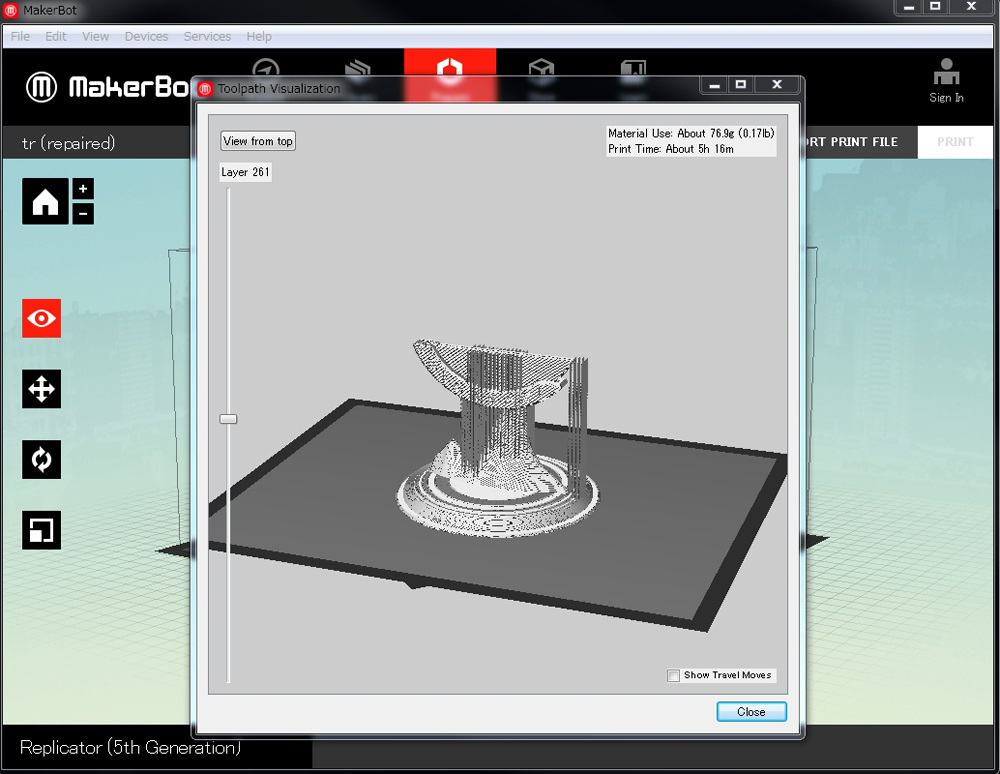Click the home view icon
Viewport: 1000px width, 774px height.
tap(45, 201)
